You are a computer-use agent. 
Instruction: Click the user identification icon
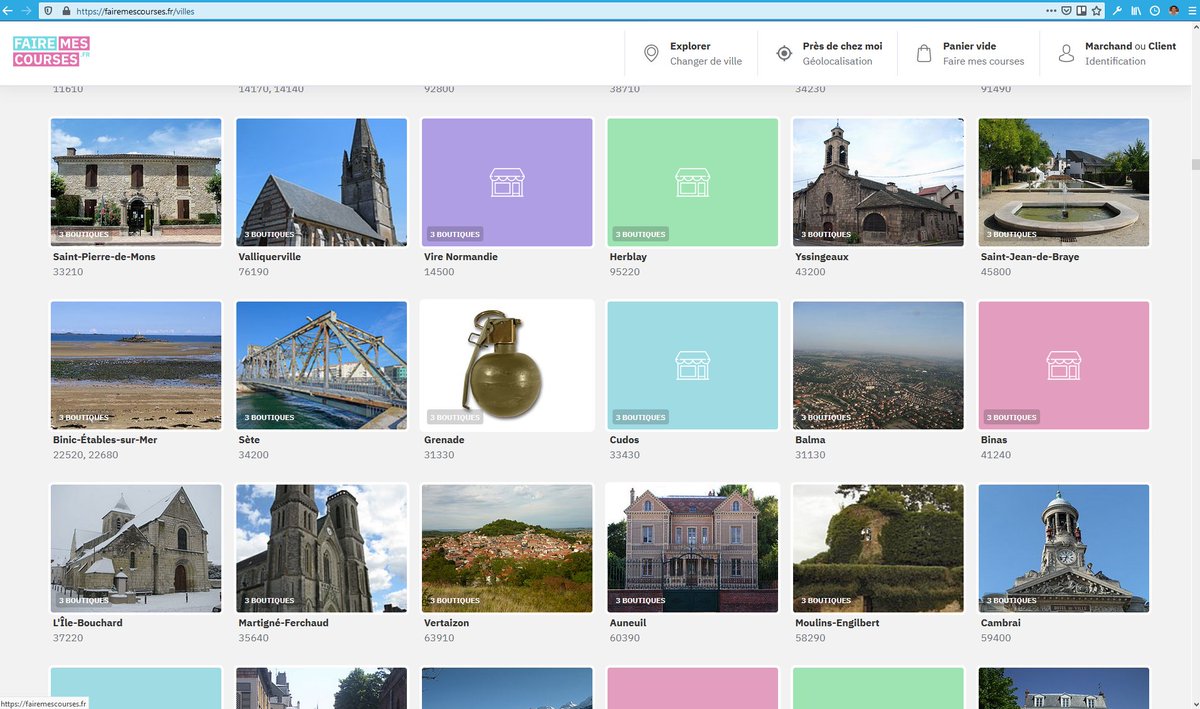pos(1066,53)
